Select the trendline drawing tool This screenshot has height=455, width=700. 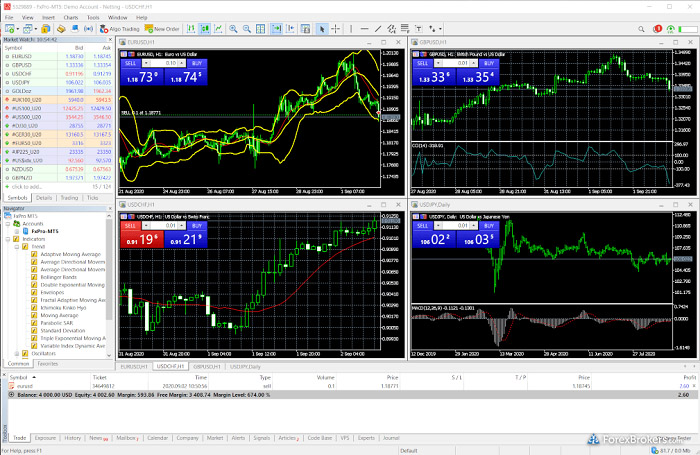pyautogui.click(x=378, y=29)
